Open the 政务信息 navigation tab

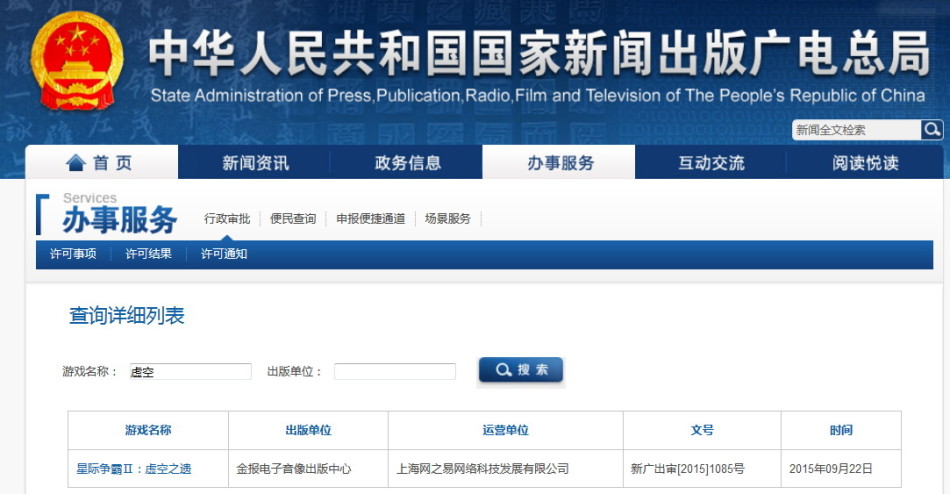(407, 163)
